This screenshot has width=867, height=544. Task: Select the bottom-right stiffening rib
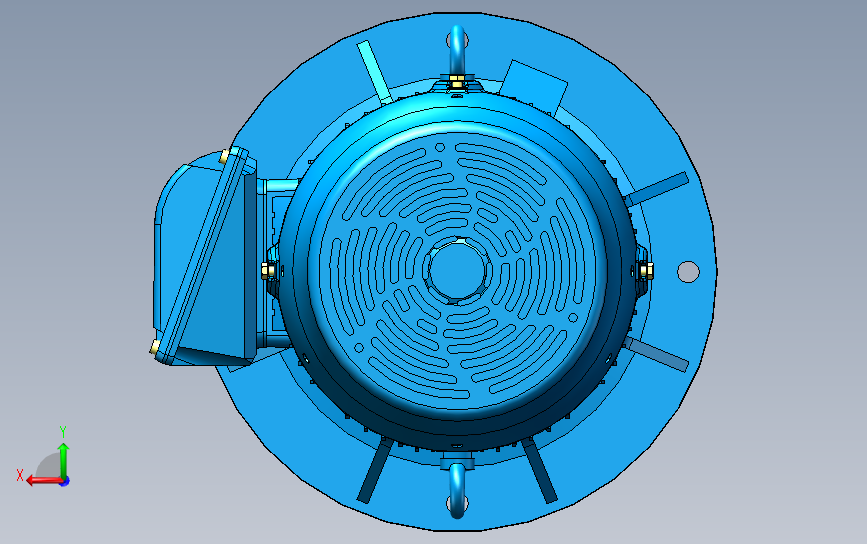(539, 471)
